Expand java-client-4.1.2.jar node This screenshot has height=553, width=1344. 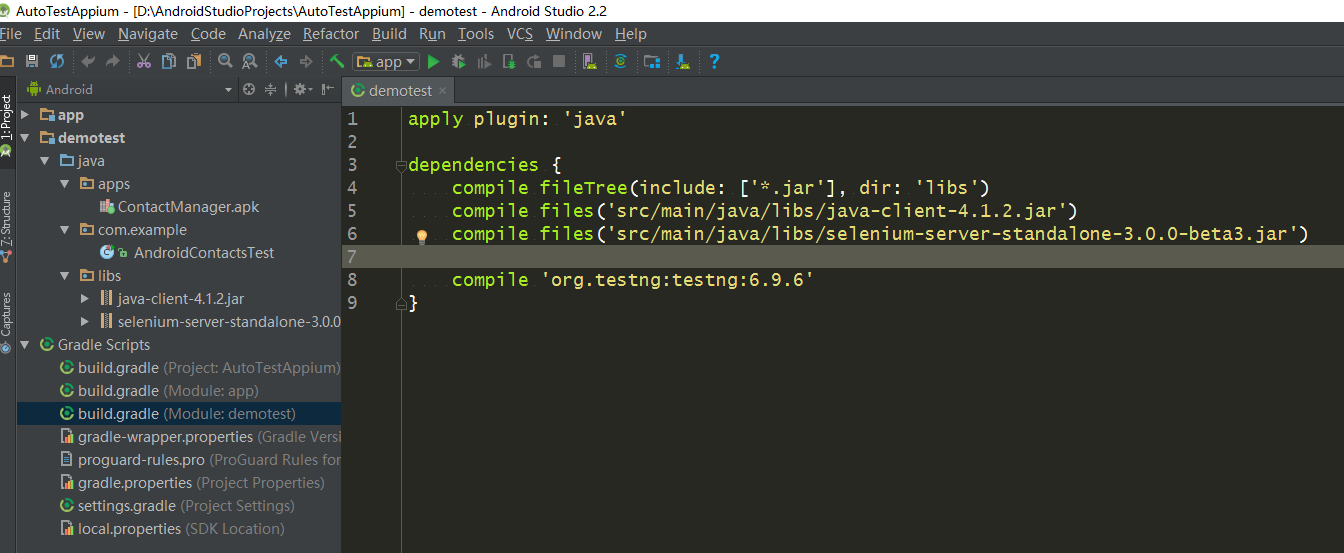click(85, 299)
